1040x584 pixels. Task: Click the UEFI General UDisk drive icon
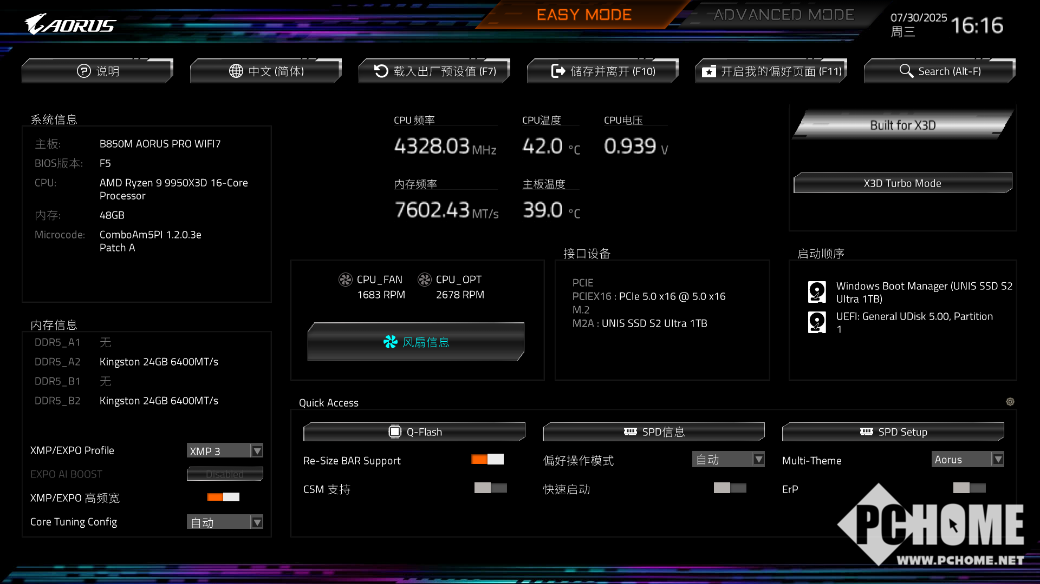point(816,322)
